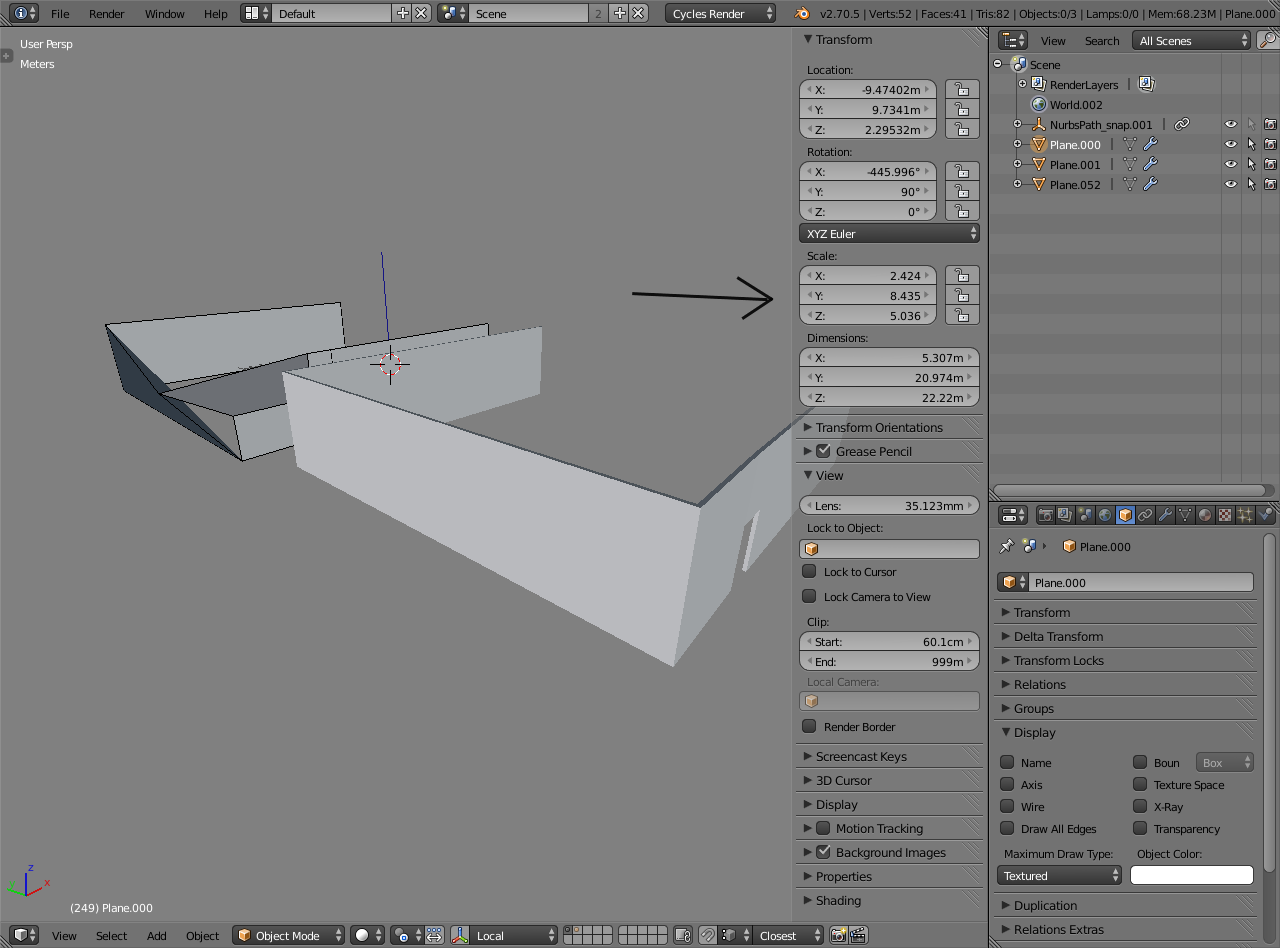Click the Info editor type icon
Screen dimensions: 1280x948
pos(25,13)
